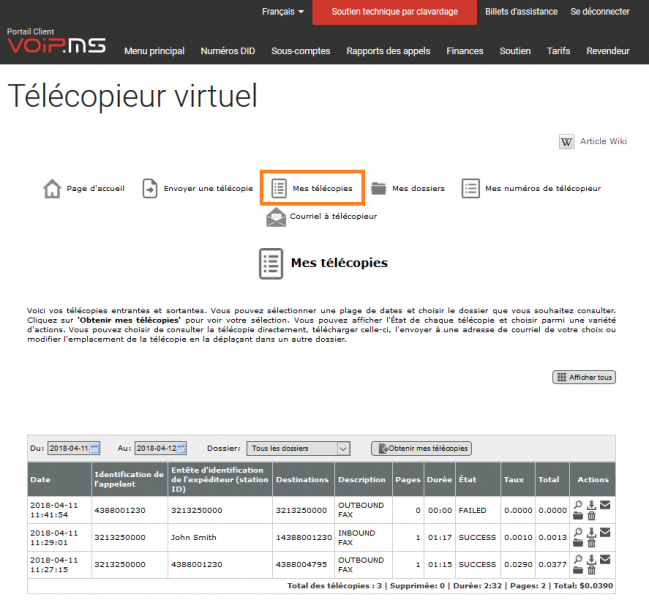This screenshot has height=600, width=649.
Task: Click the John Smith cell
Action: coord(220,538)
